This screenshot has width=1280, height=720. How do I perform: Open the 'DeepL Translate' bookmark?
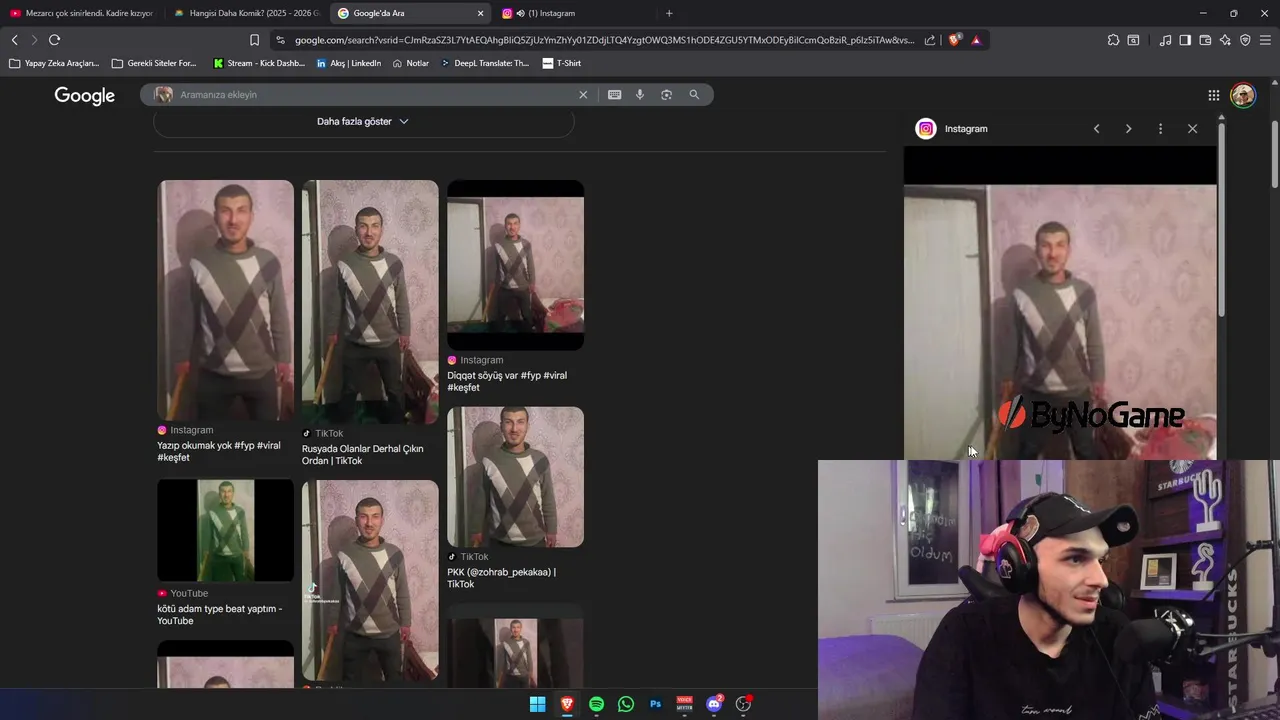(x=485, y=63)
